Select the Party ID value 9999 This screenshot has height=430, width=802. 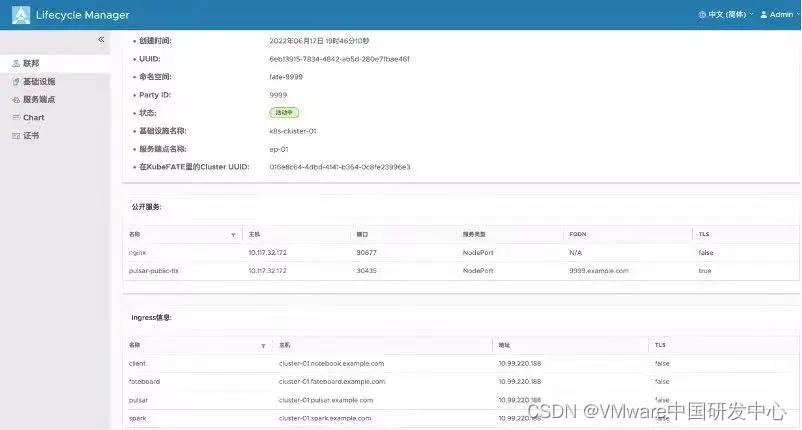pyautogui.click(x=278, y=95)
